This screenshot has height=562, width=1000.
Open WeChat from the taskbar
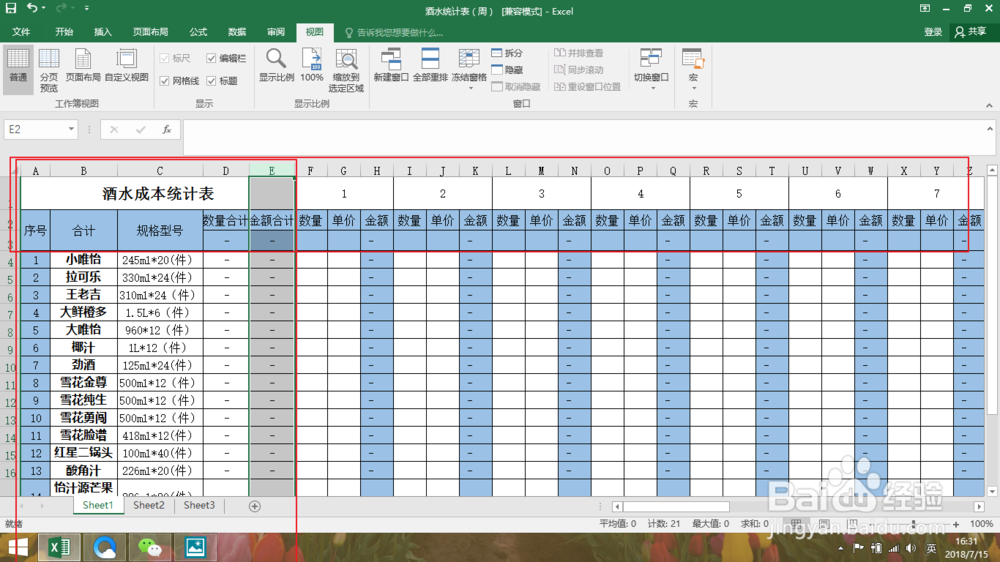click(150, 547)
